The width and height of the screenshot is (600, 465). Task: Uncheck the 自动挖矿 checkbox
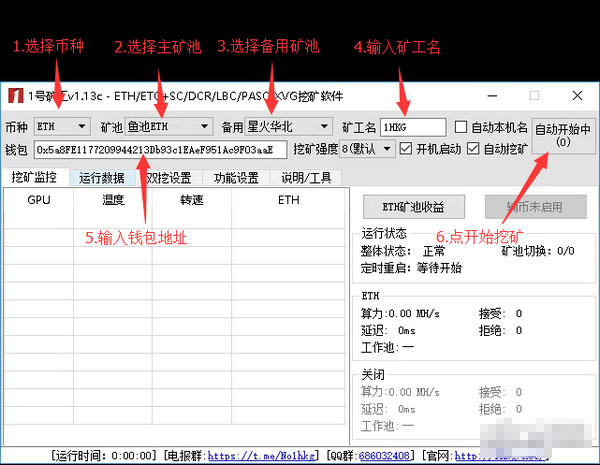point(474,149)
